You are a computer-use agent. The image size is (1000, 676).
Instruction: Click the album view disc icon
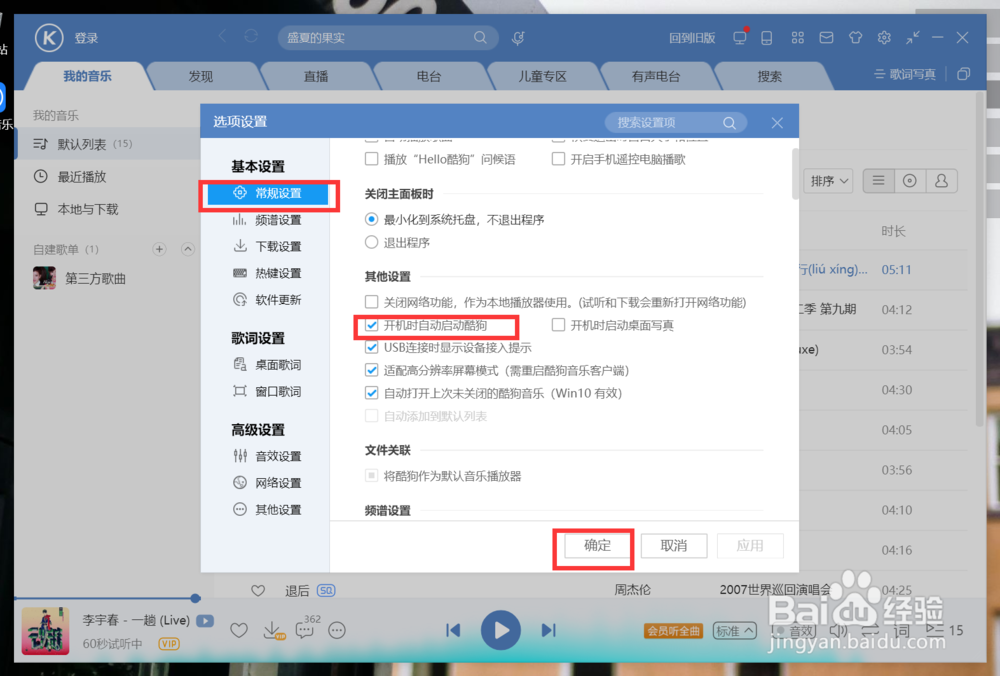[x=909, y=181]
